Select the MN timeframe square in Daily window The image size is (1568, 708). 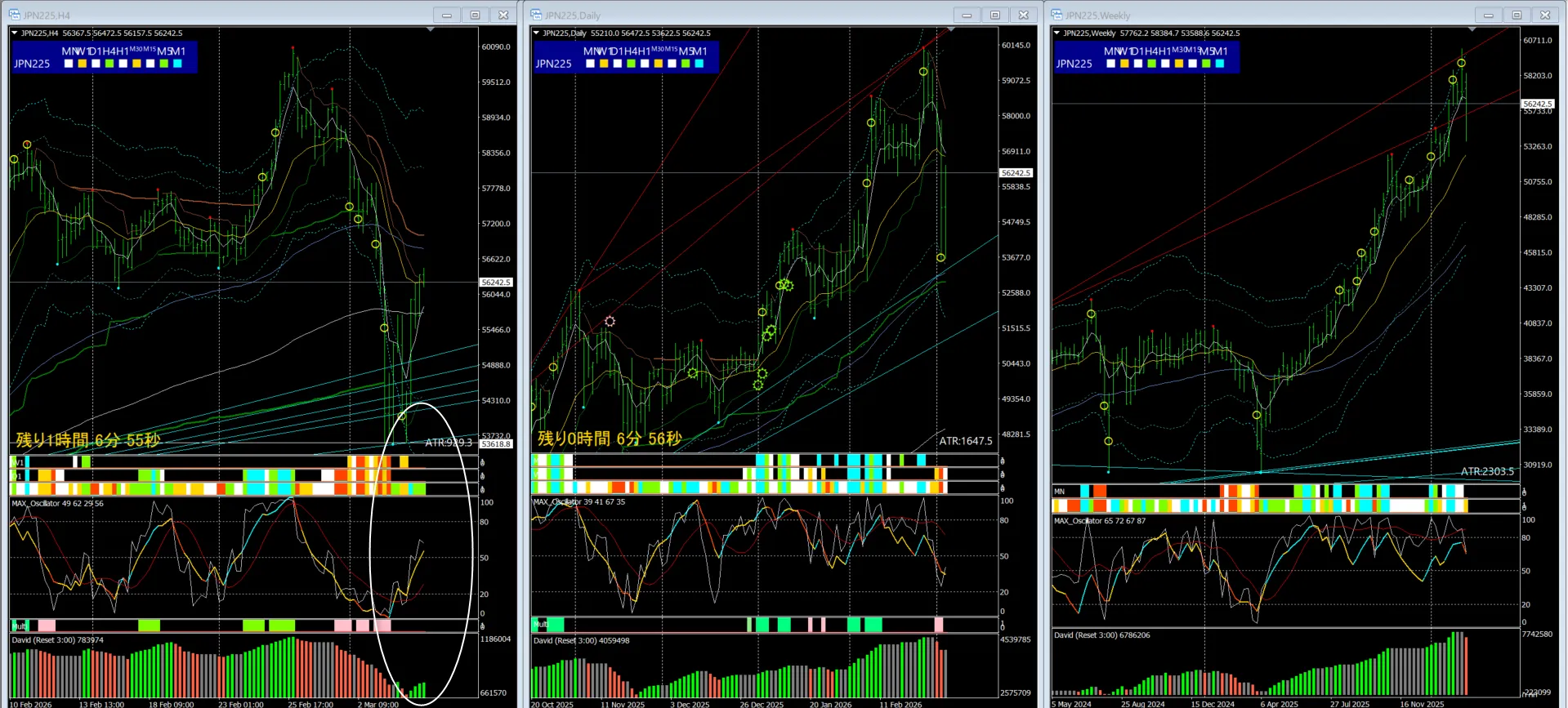point(590,64)
